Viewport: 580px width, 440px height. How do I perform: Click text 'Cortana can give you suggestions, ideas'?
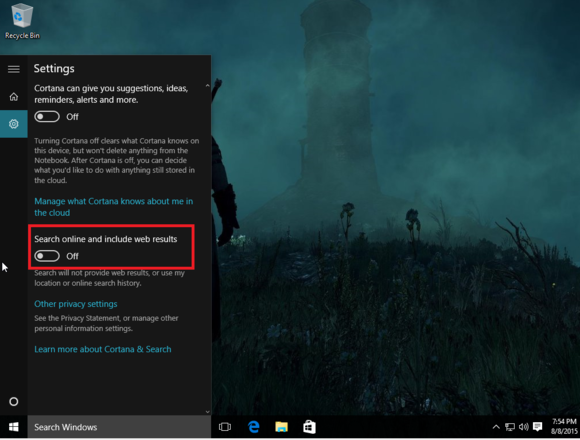(111, 89)
